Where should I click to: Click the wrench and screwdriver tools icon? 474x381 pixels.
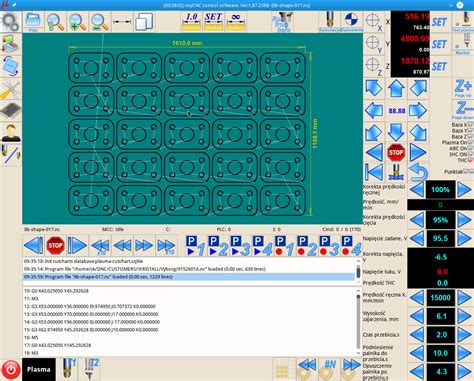click(x=11, y=89)
